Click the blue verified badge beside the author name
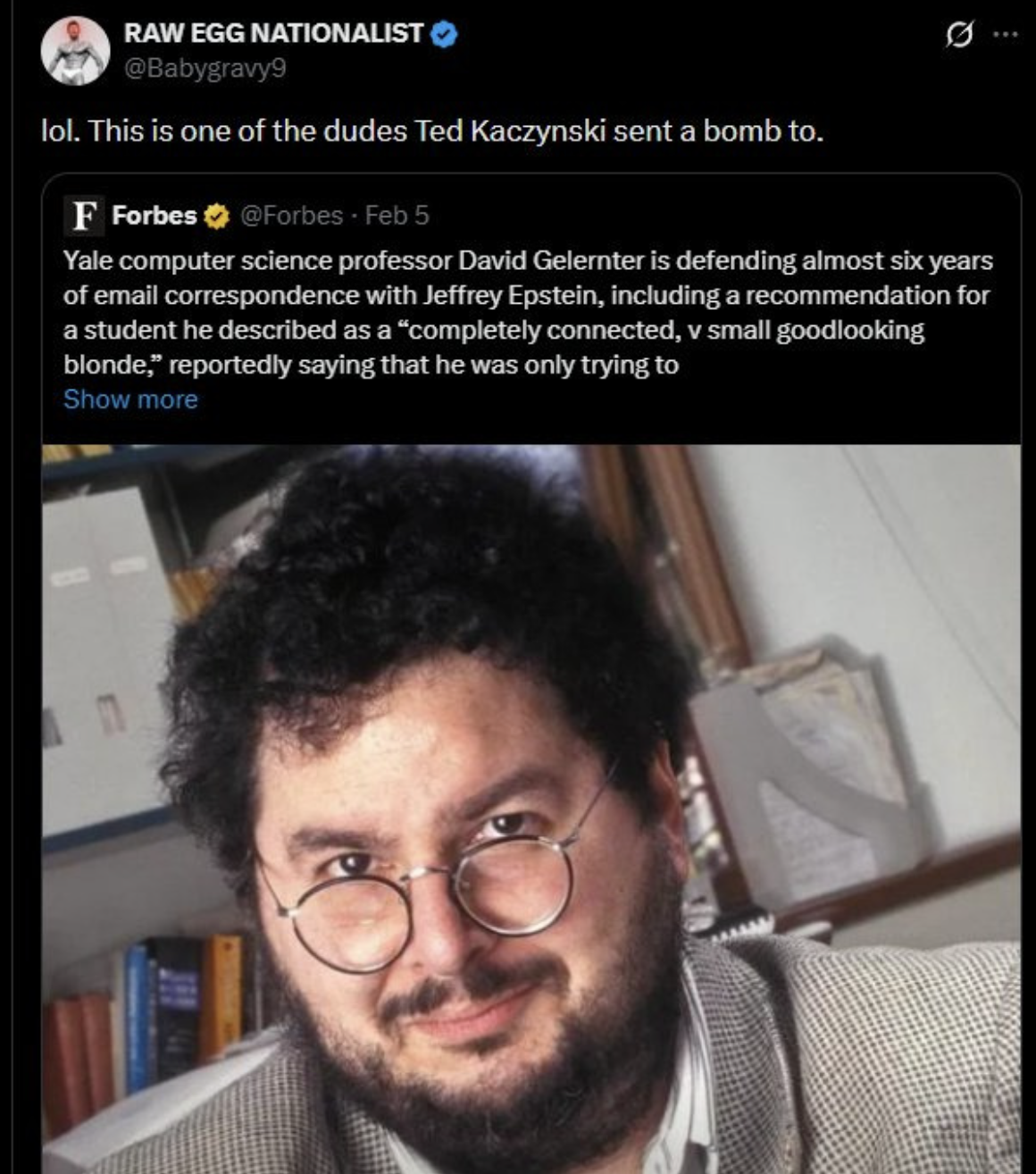The width and height of the screenshot is (1036, 1174). point(445,34)
